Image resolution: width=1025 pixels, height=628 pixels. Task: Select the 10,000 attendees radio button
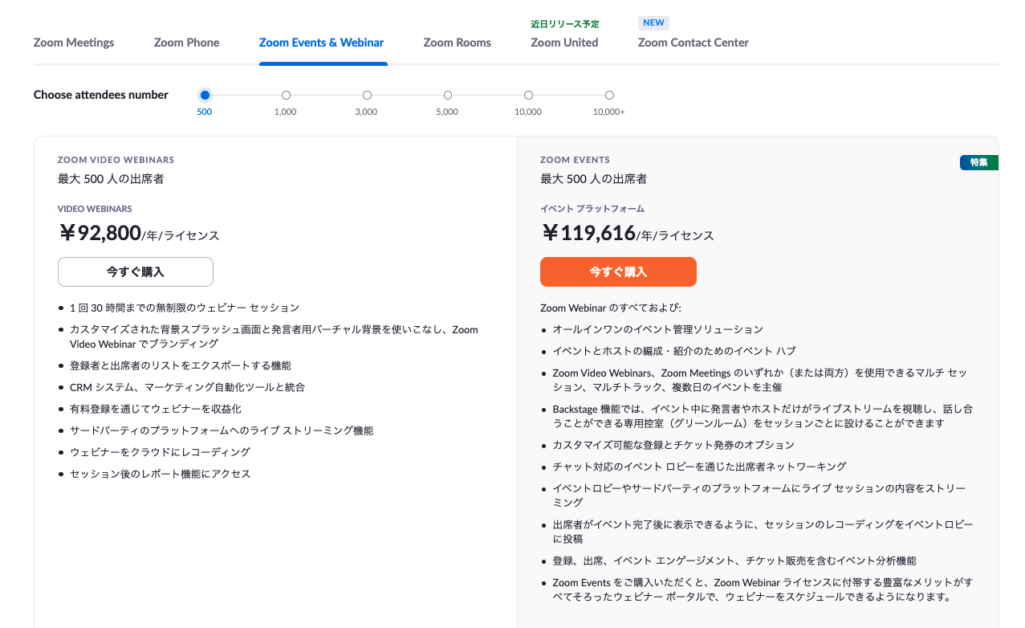528,95
